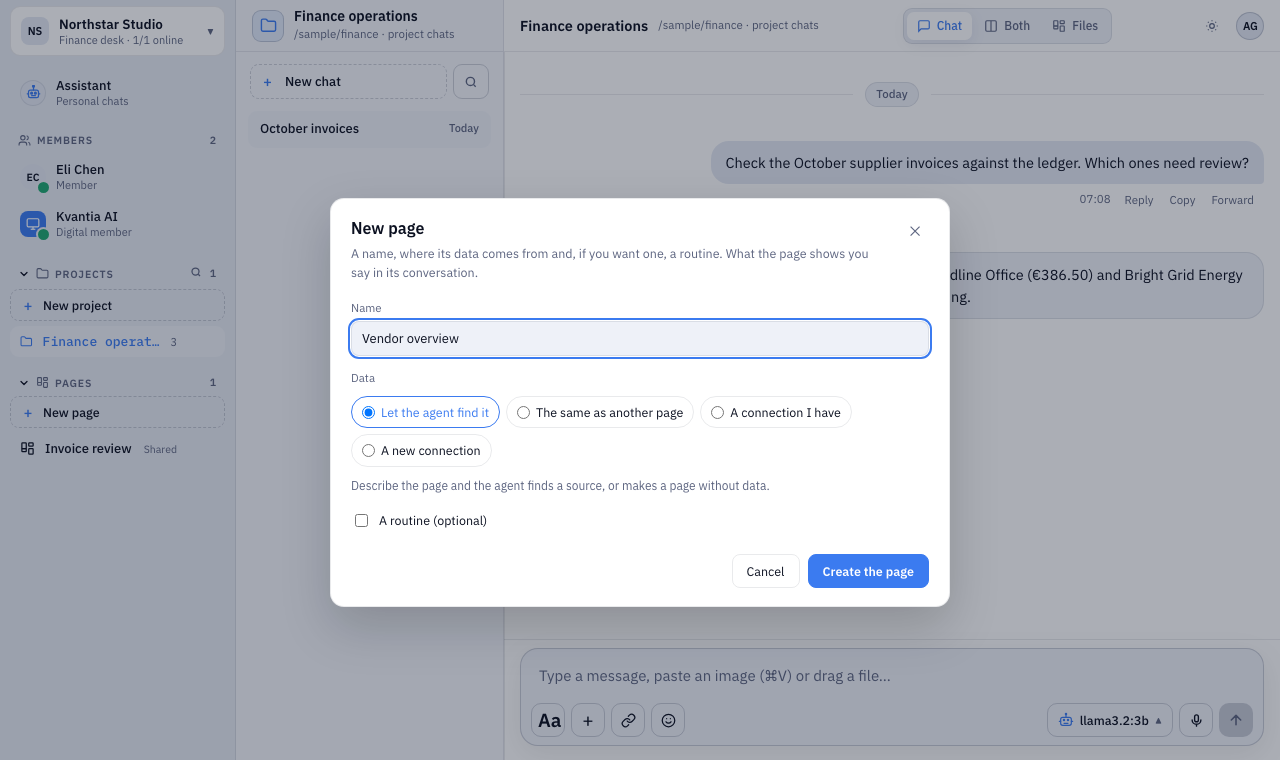Add an attachment with the plus button
The width and height of the screenshot is (1280, 760).
tap(588, 720)
